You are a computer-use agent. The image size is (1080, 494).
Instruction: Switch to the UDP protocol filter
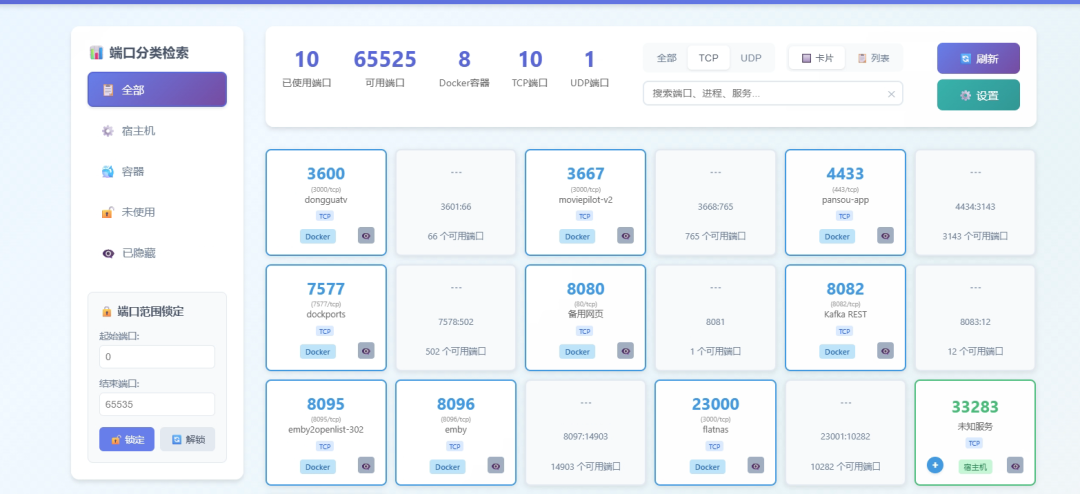coord(750,58)
